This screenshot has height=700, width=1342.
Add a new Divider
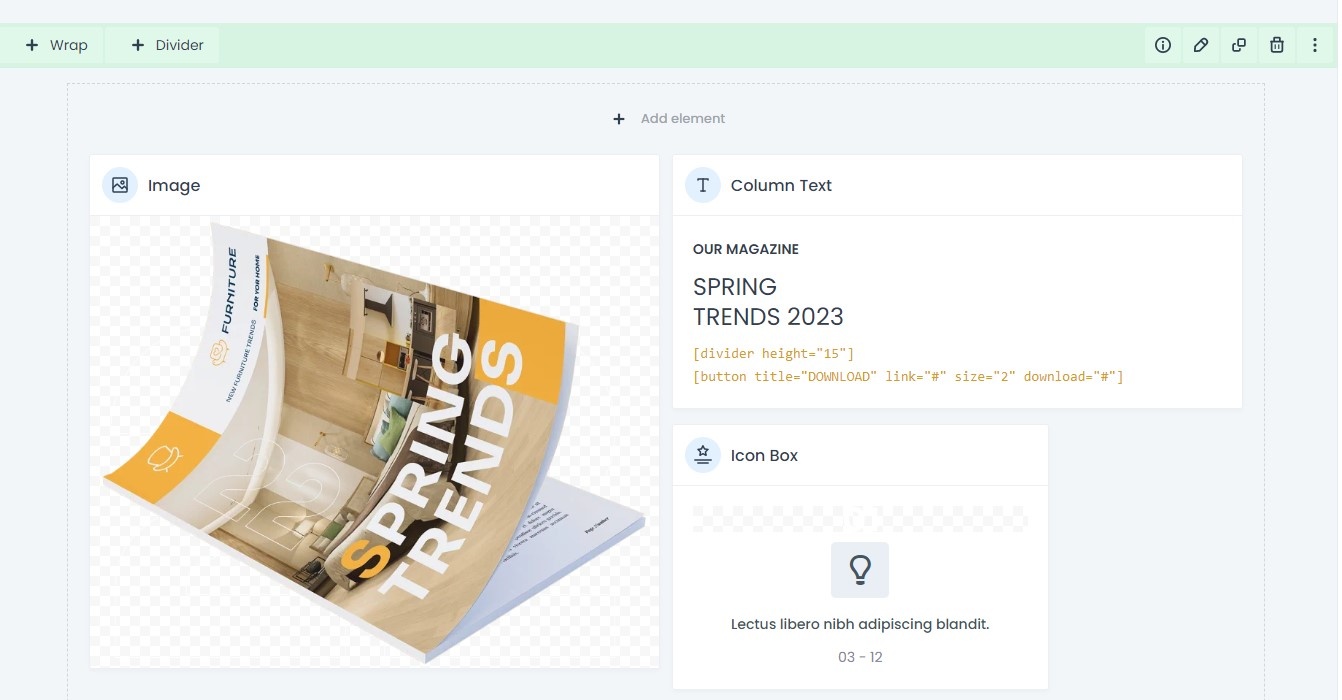[x=167, y=45]
